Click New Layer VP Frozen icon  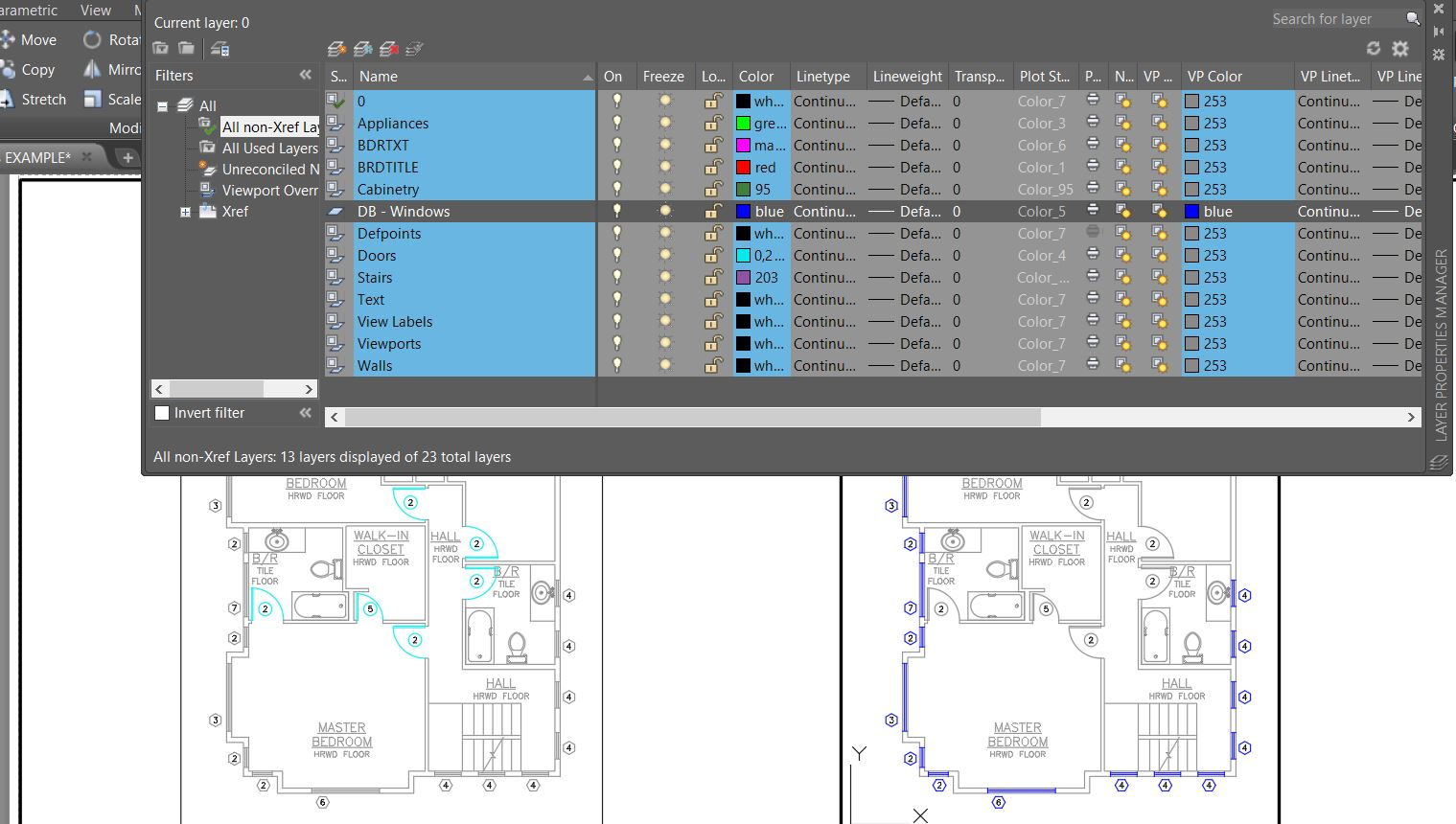[x=362, y=49]
